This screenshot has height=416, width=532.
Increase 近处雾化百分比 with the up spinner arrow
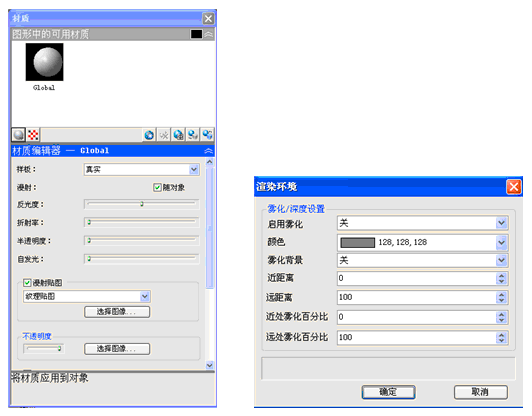(x=501, y=314)
